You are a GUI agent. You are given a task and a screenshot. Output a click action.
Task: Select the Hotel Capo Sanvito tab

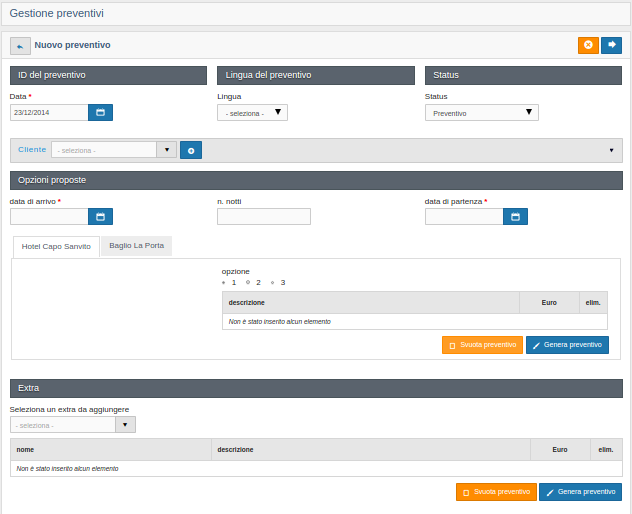pyautogui.click(x=56, y=246)
